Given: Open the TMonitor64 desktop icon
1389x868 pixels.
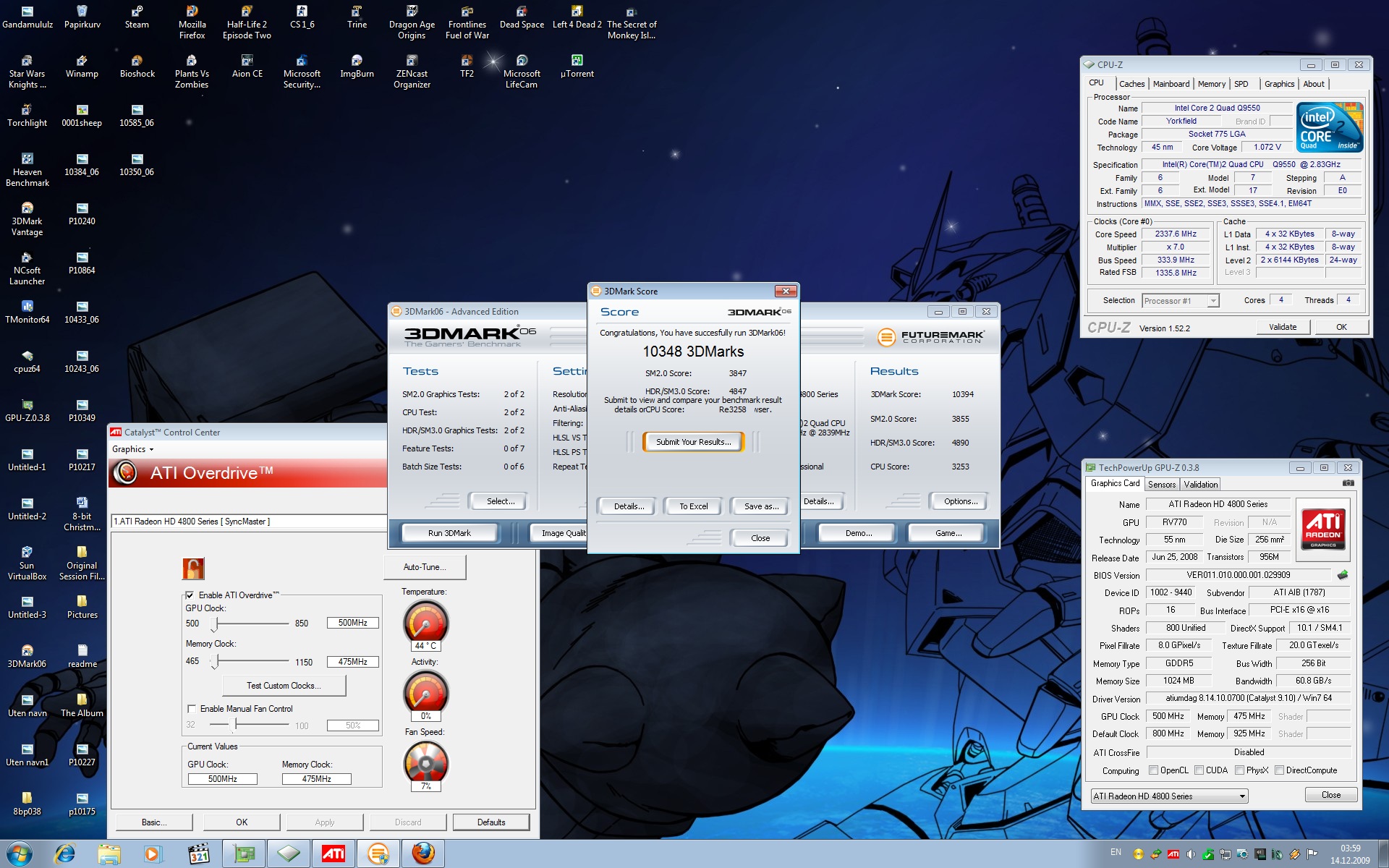Looking at the screenshot, I should click(x=27, y=312).
